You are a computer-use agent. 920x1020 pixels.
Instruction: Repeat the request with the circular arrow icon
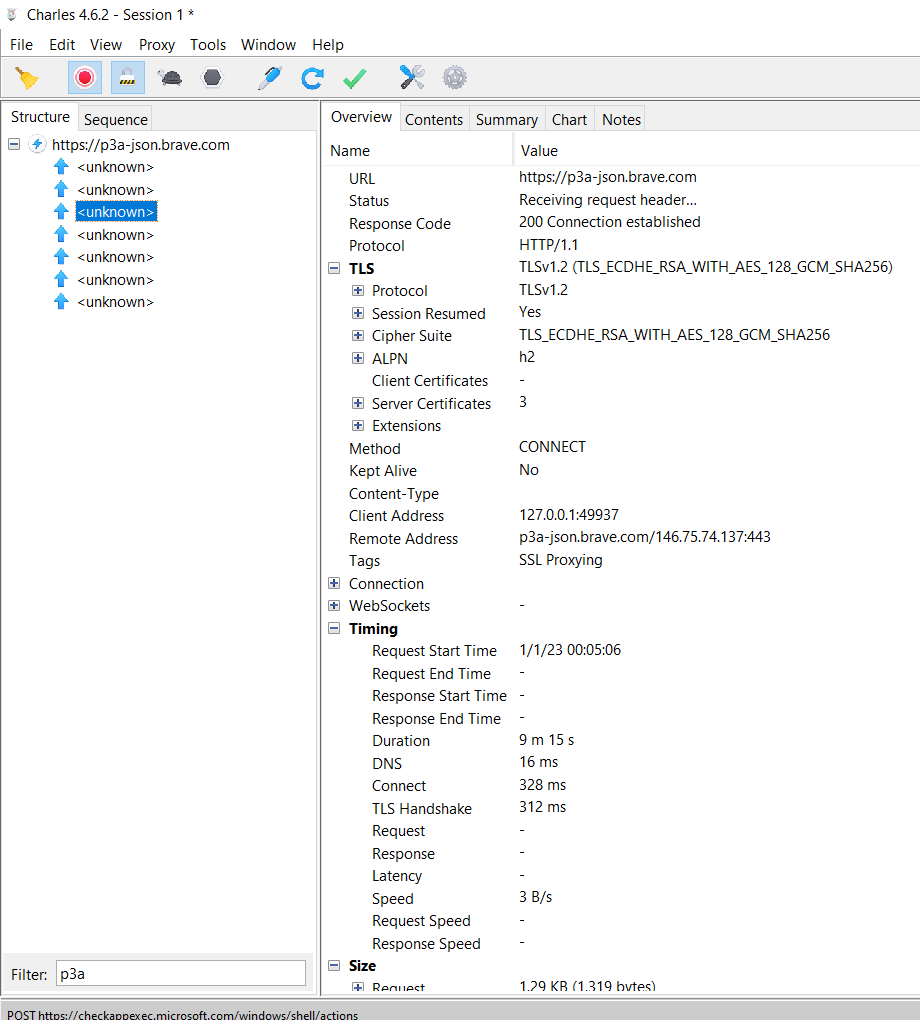click(x=311, y=77)
